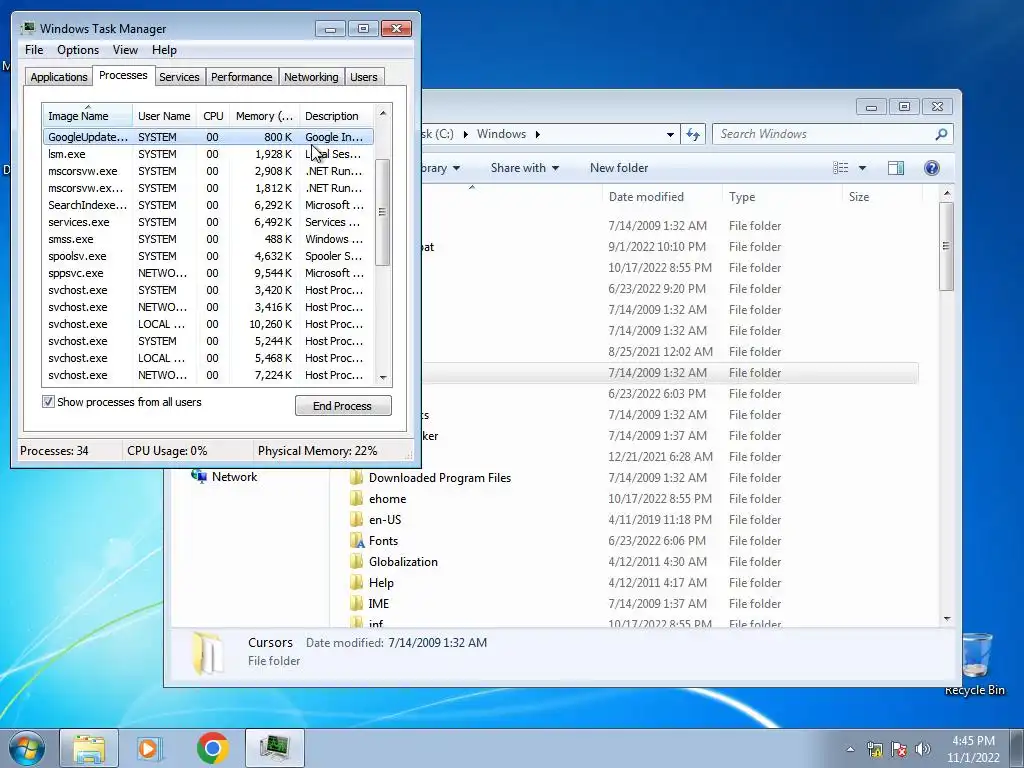
Task: Click the search magnifier in Explorer
Action: click(x=941, y=134)
